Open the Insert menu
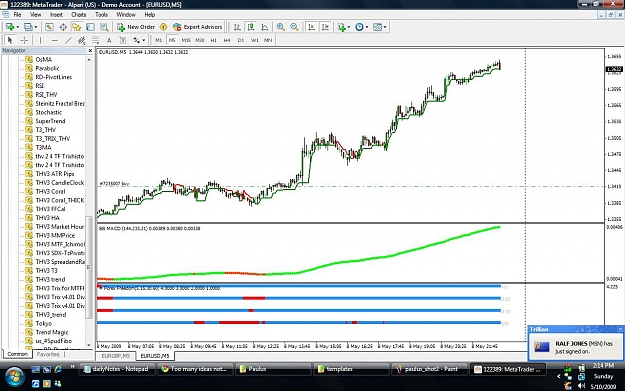Image resolution: width=625 pixels, height=391 pixels. [56, 15]
